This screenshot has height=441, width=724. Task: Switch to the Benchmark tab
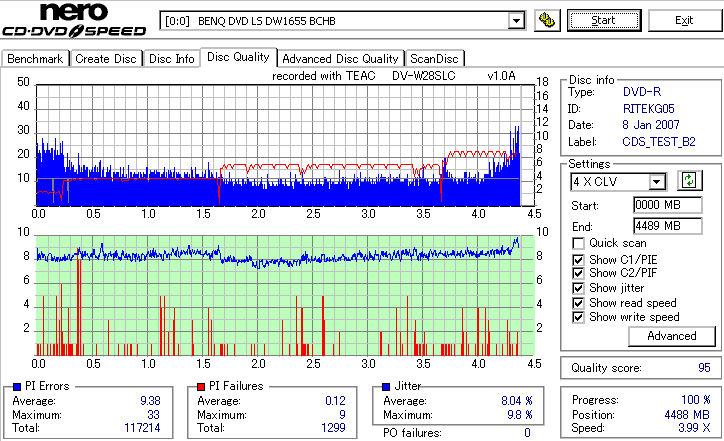coord(35,59)
